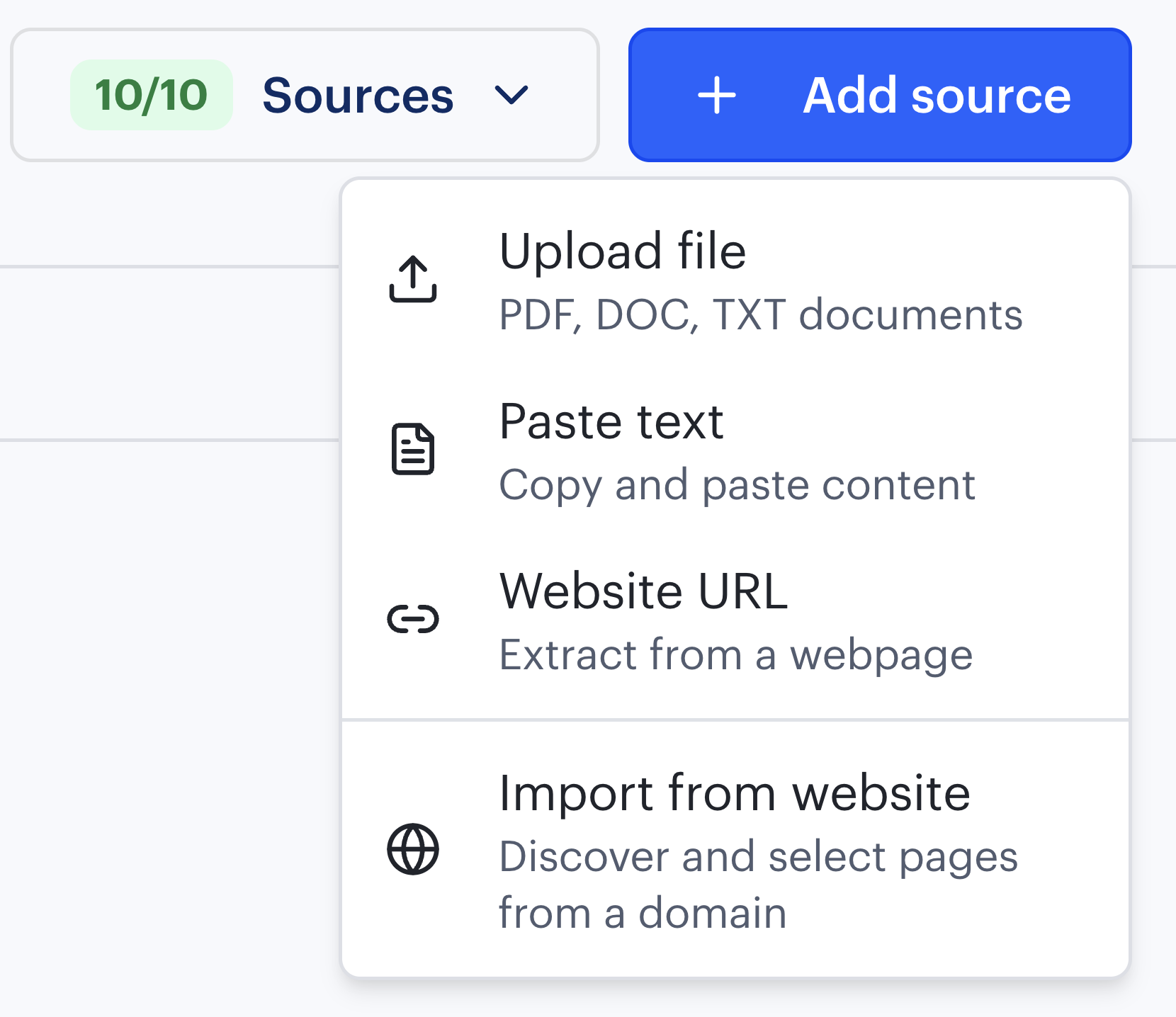This screenshot has height=1017, width=1176.
Task: Click the document icon next to Paste text
Action: 413,449
